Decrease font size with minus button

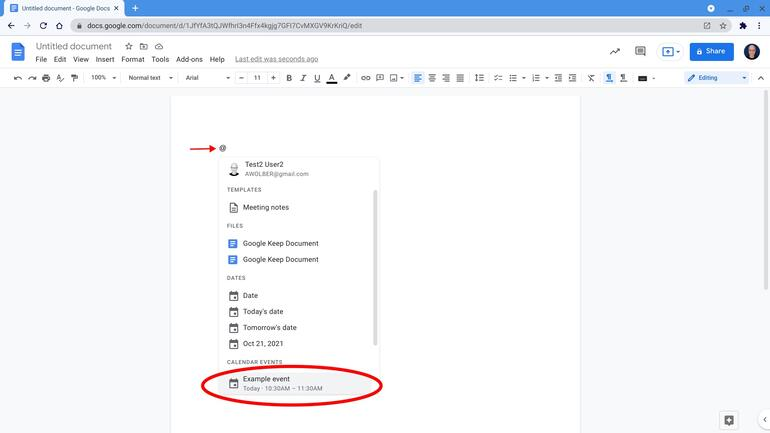[x=241, y=78]
